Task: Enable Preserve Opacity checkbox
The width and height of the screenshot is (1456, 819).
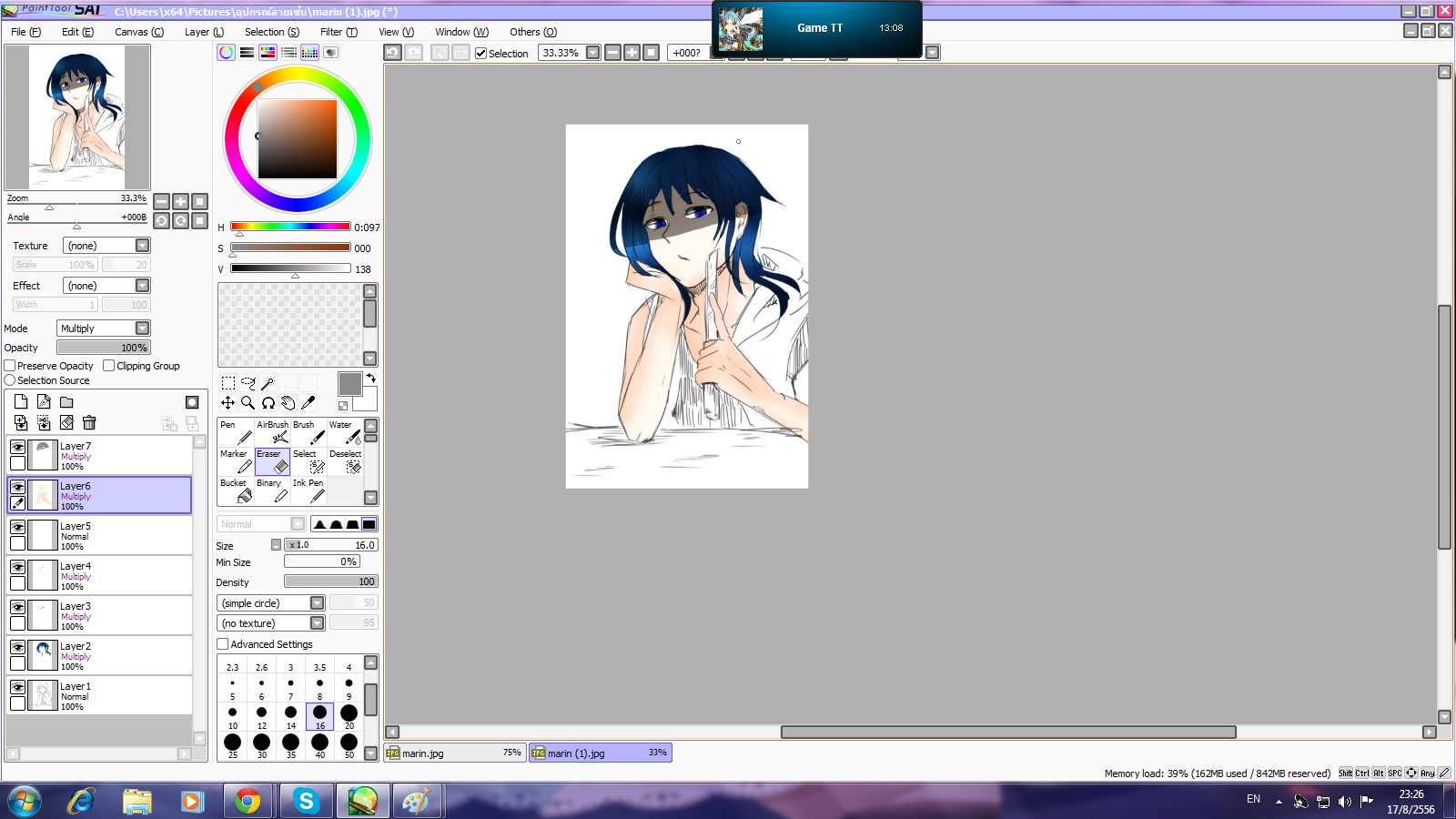Action: (10, 366)
